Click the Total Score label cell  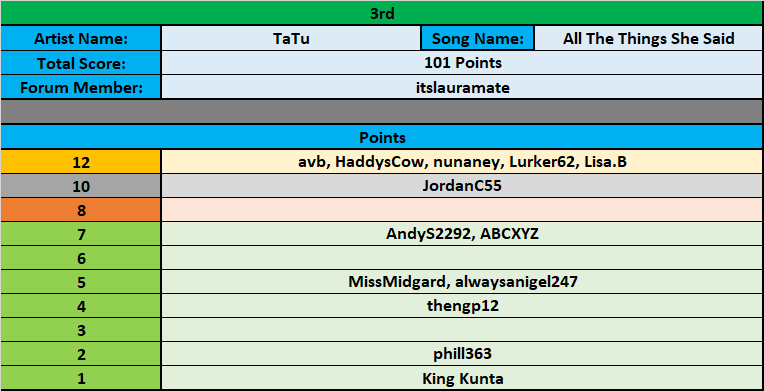click(81, 63)
